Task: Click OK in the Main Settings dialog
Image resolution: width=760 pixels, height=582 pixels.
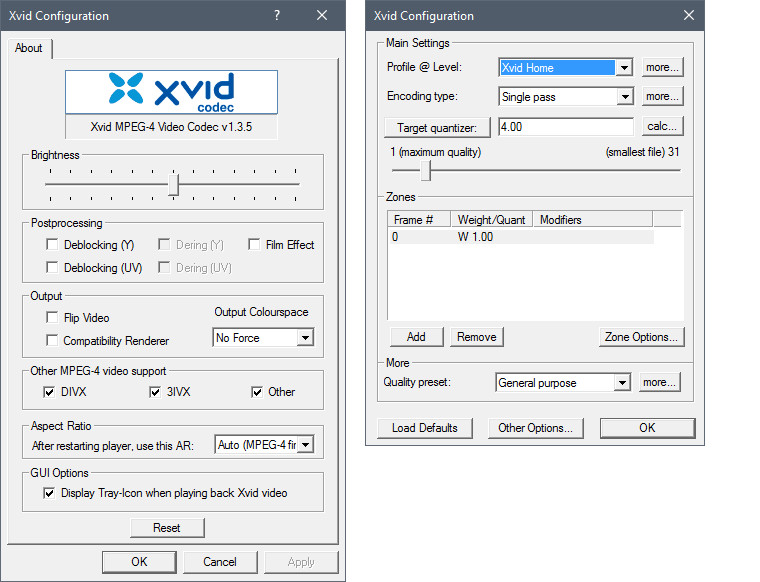Action: [648, 428]
